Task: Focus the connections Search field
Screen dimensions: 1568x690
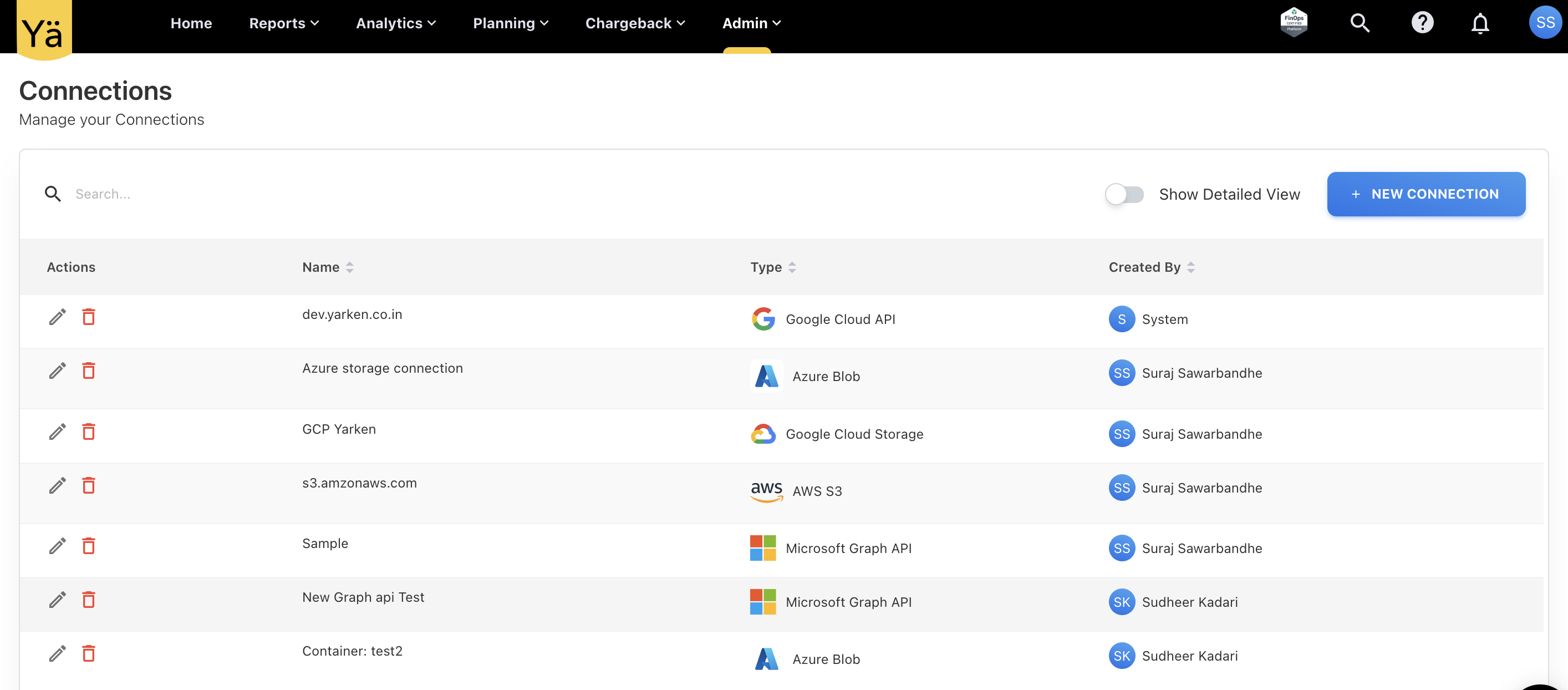Action: click(x=243, y=194)
